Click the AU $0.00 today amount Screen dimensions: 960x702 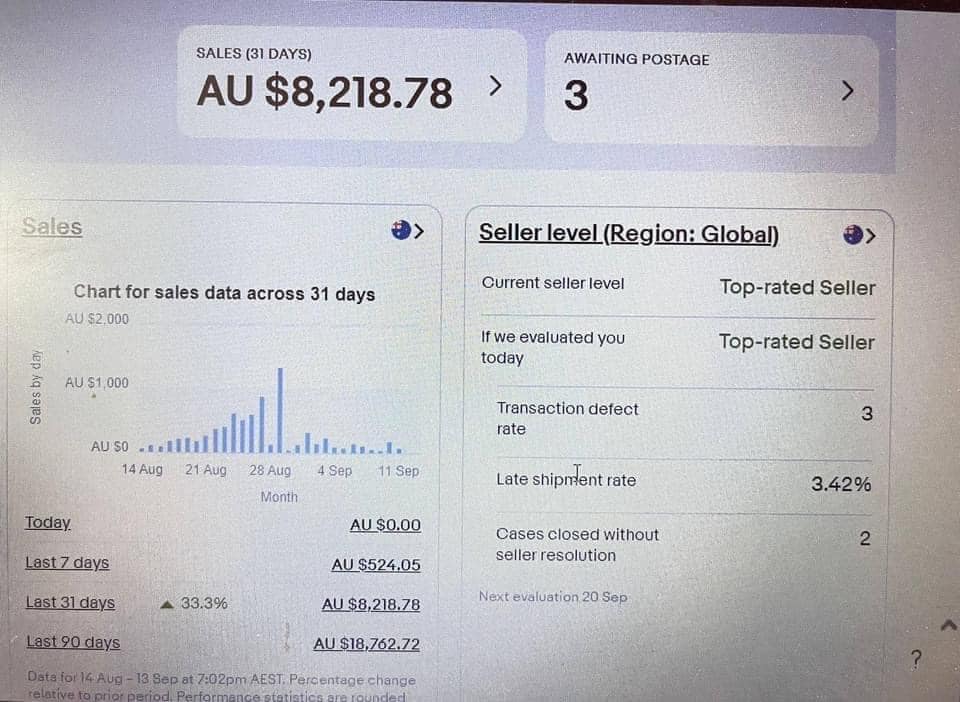pos(385,525)
